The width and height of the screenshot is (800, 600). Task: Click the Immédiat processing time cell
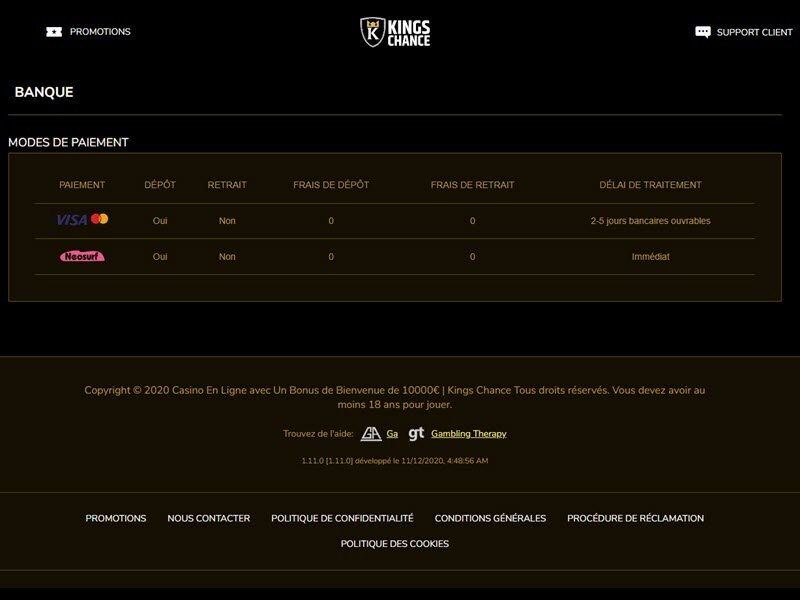click(x=651, y=257)
